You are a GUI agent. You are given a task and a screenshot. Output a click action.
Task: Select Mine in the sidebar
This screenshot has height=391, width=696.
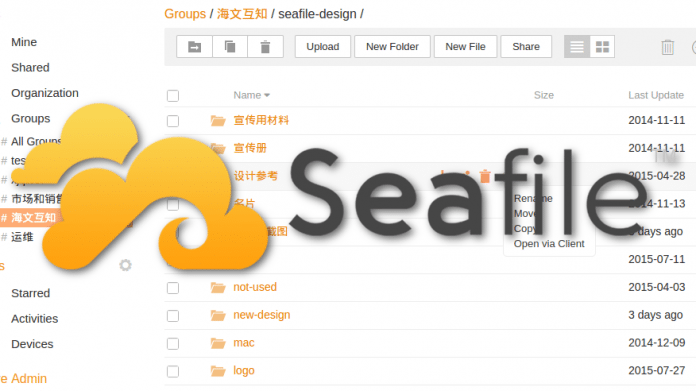click(x=24, y=42)
